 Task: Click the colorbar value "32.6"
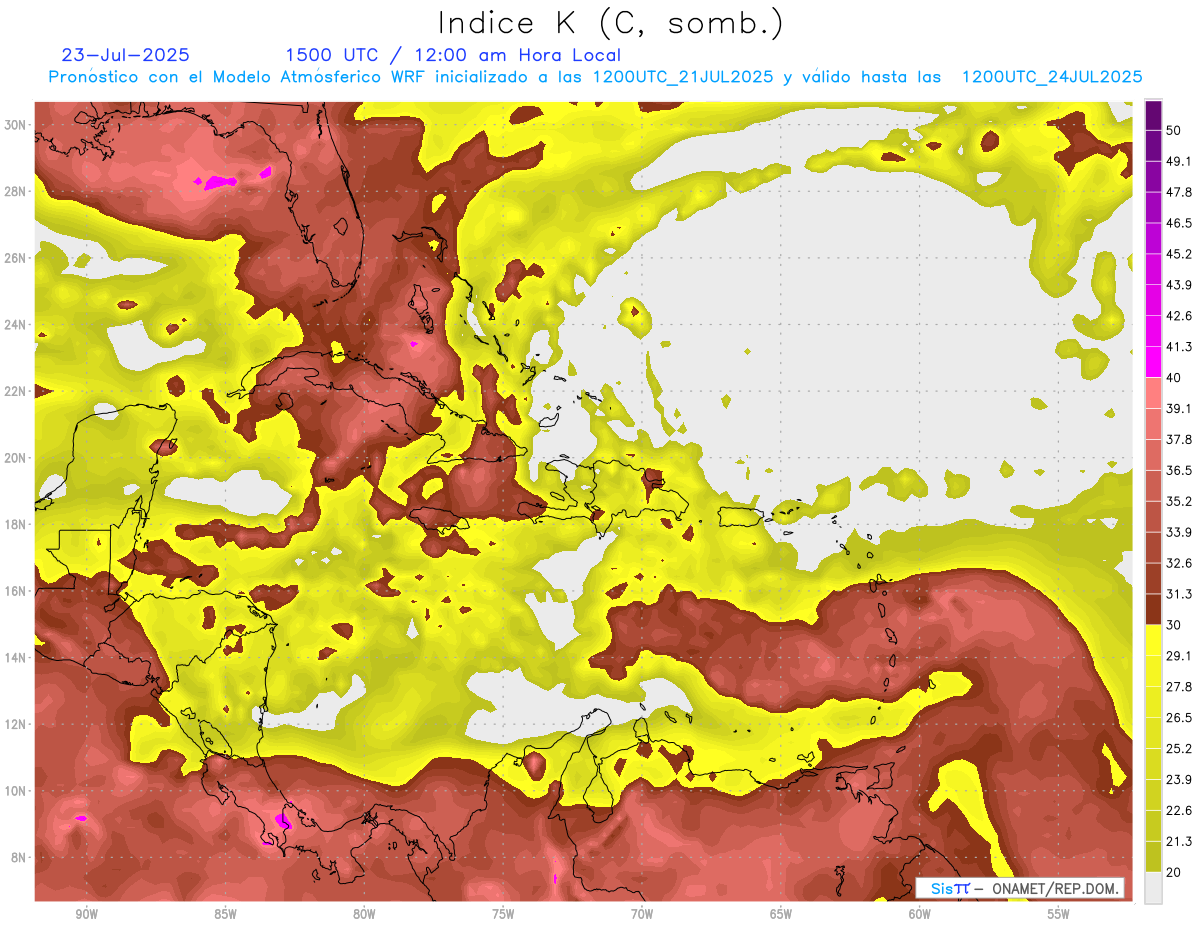1179,564
